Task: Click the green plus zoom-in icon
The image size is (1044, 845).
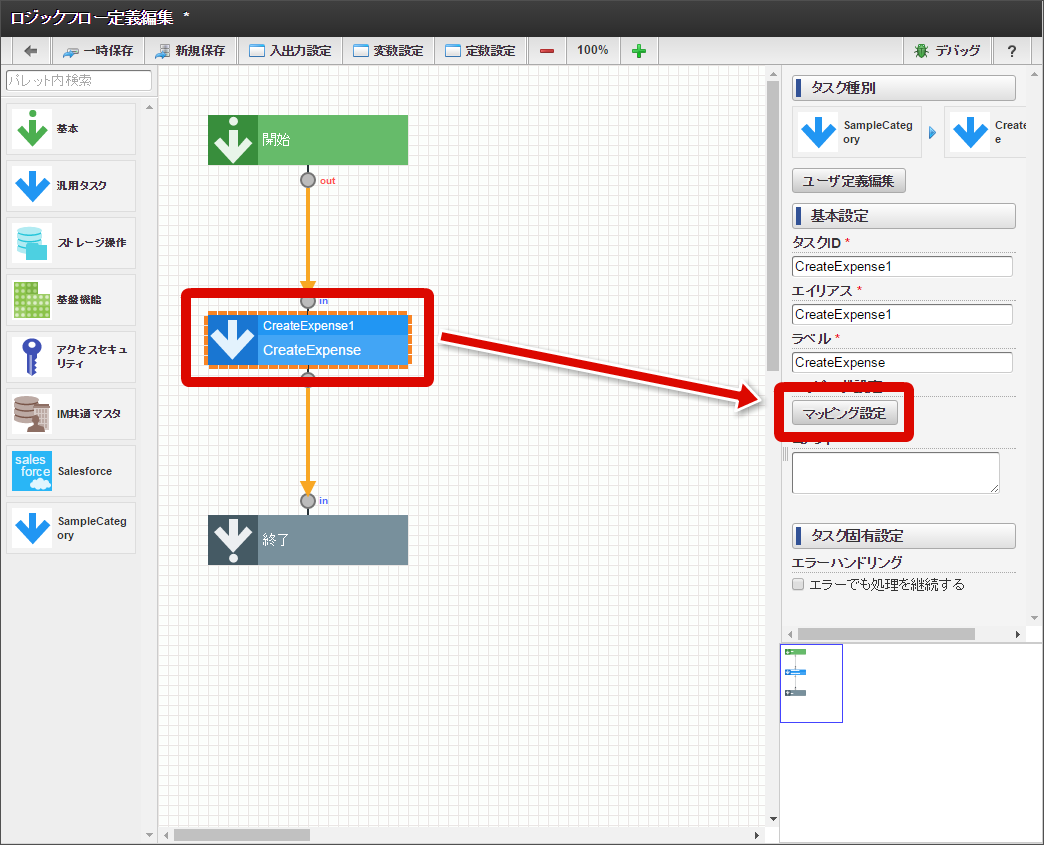Action: [639, 51]
